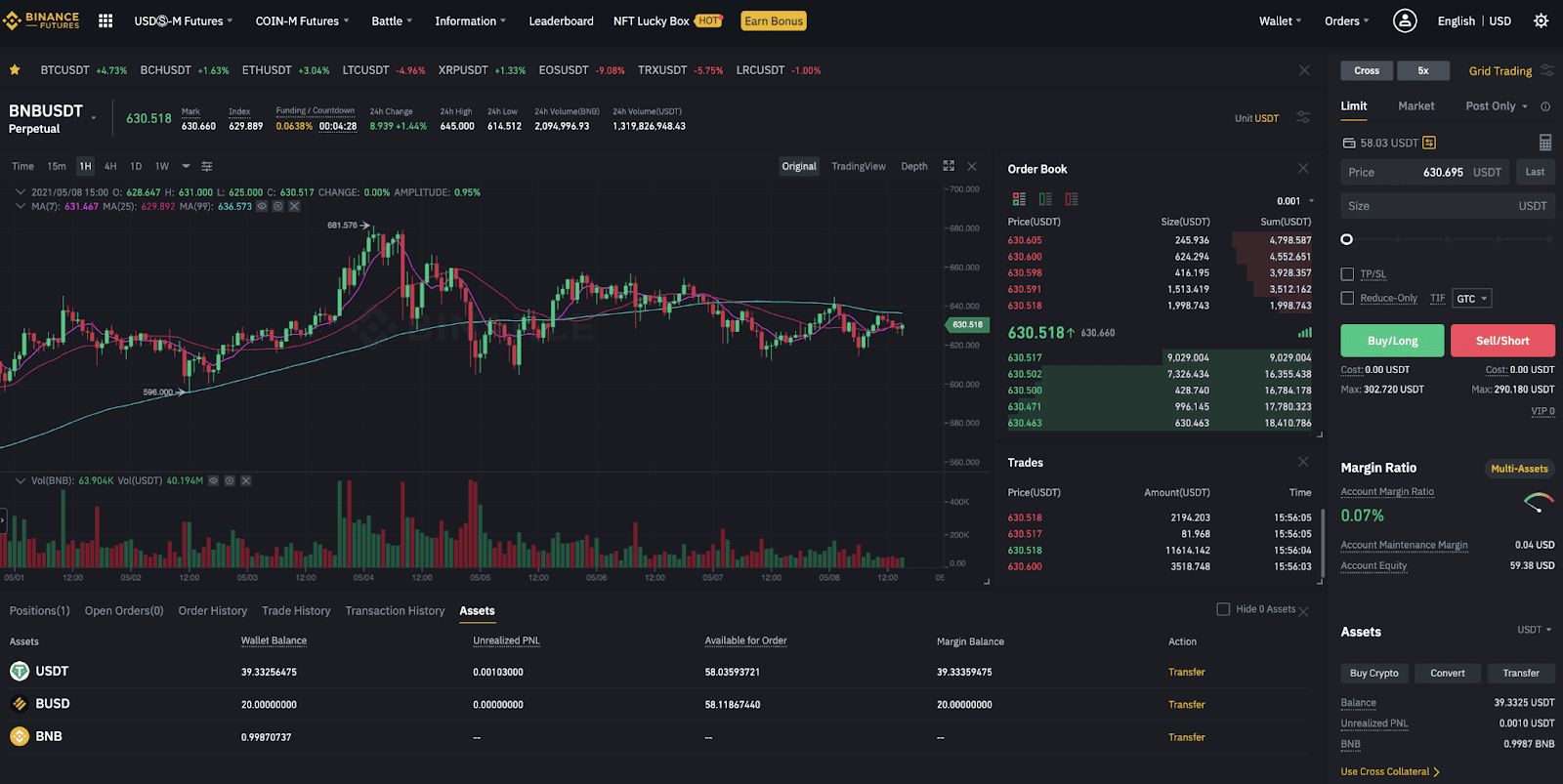Expand the chart to fullscreen
This screenshot has height=784, width=1563.
pos(949,166)
